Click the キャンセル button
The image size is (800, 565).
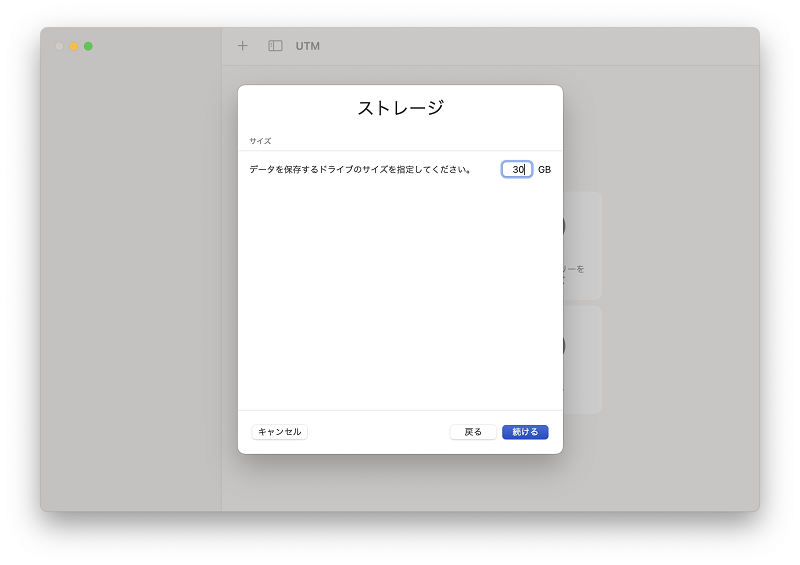click(x=280, y=432)
